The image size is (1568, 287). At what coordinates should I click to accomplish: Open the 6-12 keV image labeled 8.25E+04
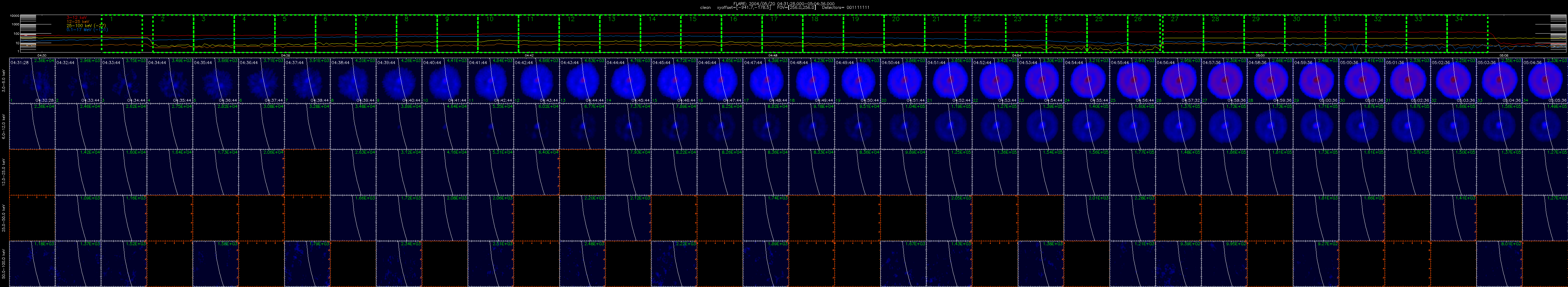pyautogui.click(x=720, y=126)
